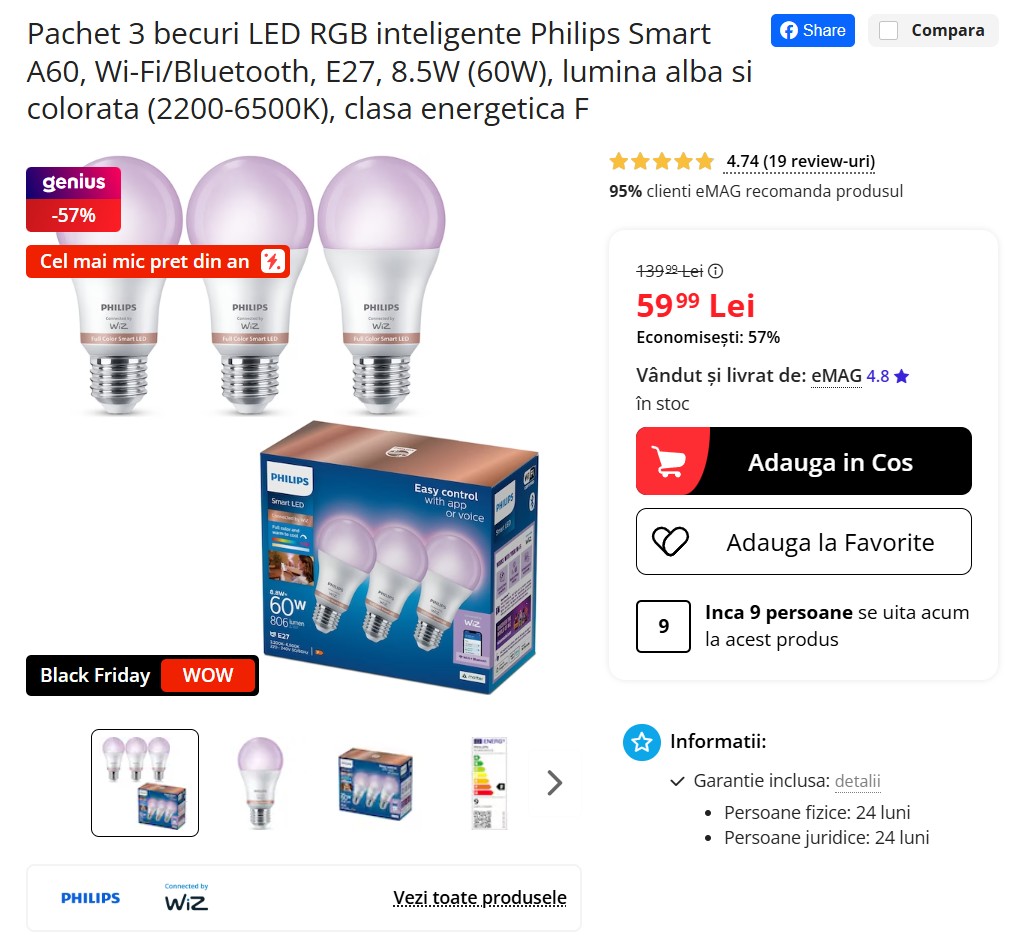Viewport: 1024px width, 950px height.
Task: Click the five-star rating icons
Action: pyautogui.click(x=662, y=161)
